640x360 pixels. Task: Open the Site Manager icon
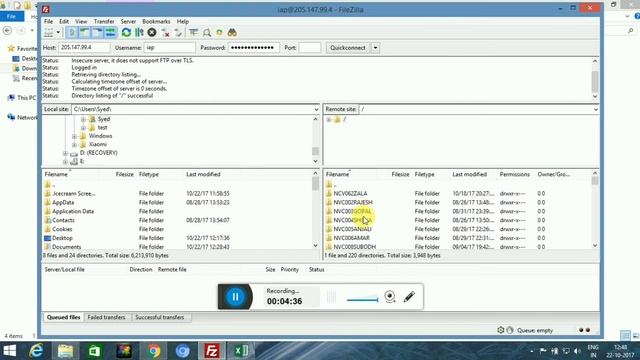pyautogui.click(x=49, y=32)
